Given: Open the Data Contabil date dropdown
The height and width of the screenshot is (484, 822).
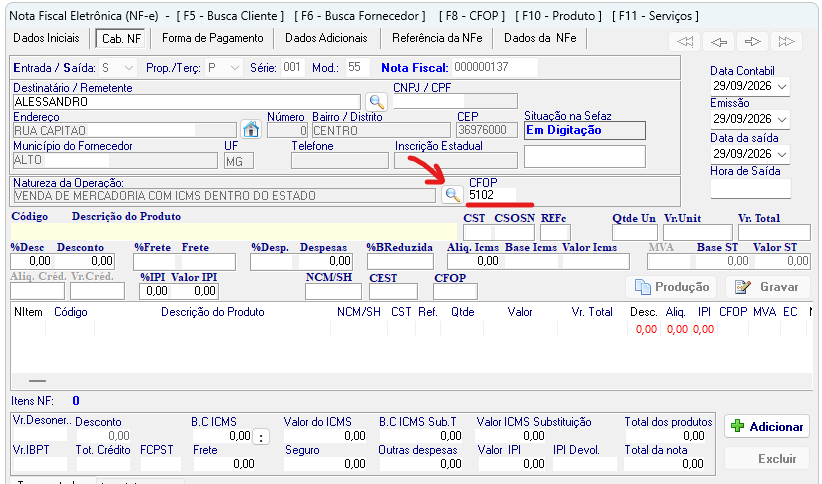Looking at the screenshot, I should 782,87.
